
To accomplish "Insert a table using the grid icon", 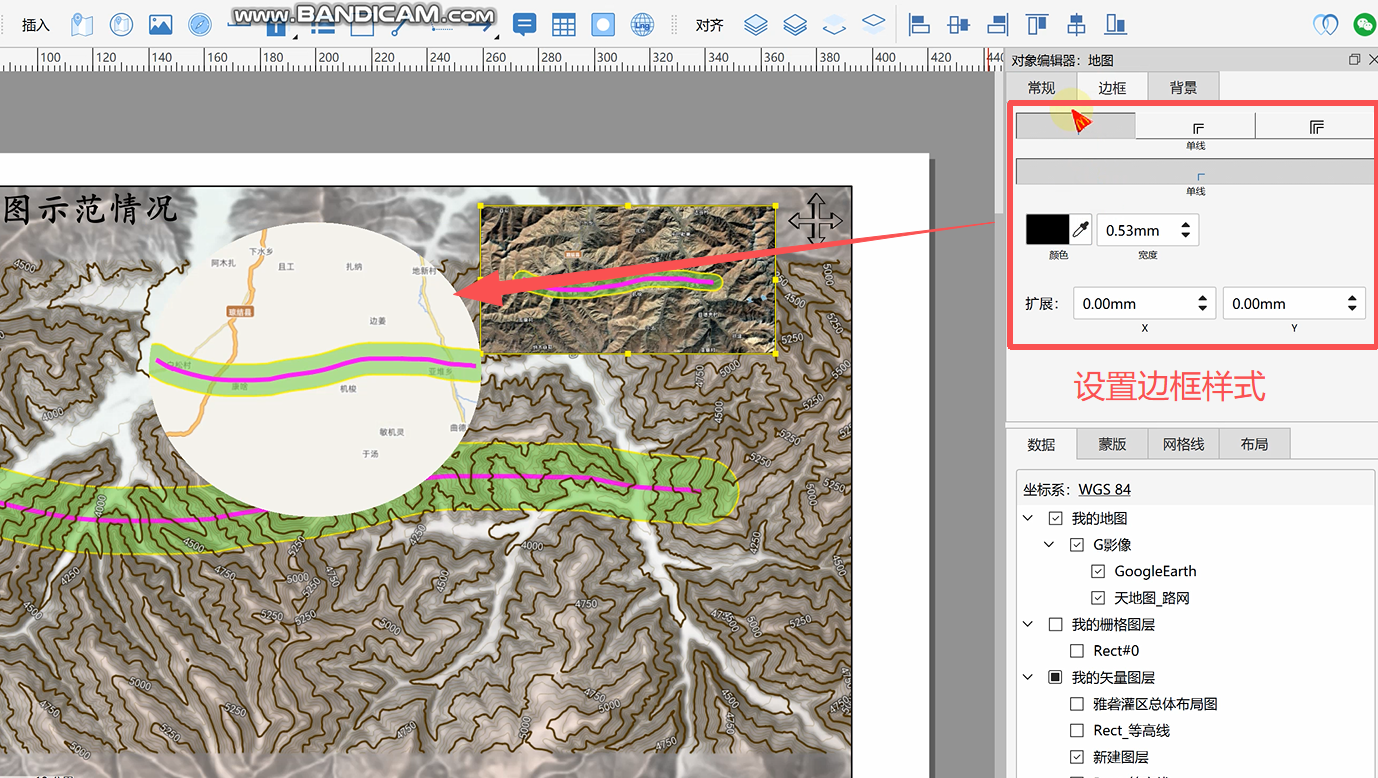I will point(564,25).
